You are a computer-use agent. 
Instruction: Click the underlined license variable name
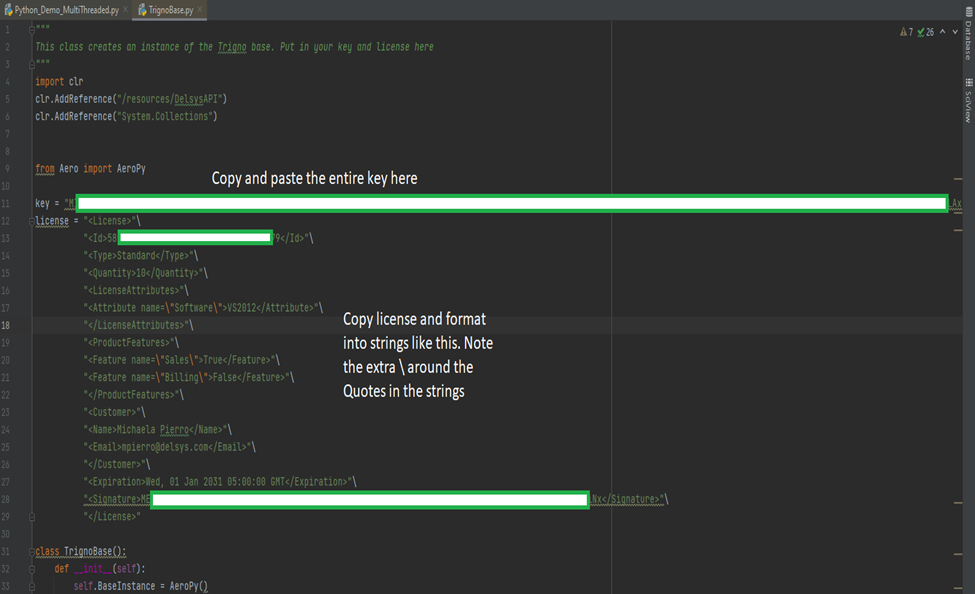[50, 220]
